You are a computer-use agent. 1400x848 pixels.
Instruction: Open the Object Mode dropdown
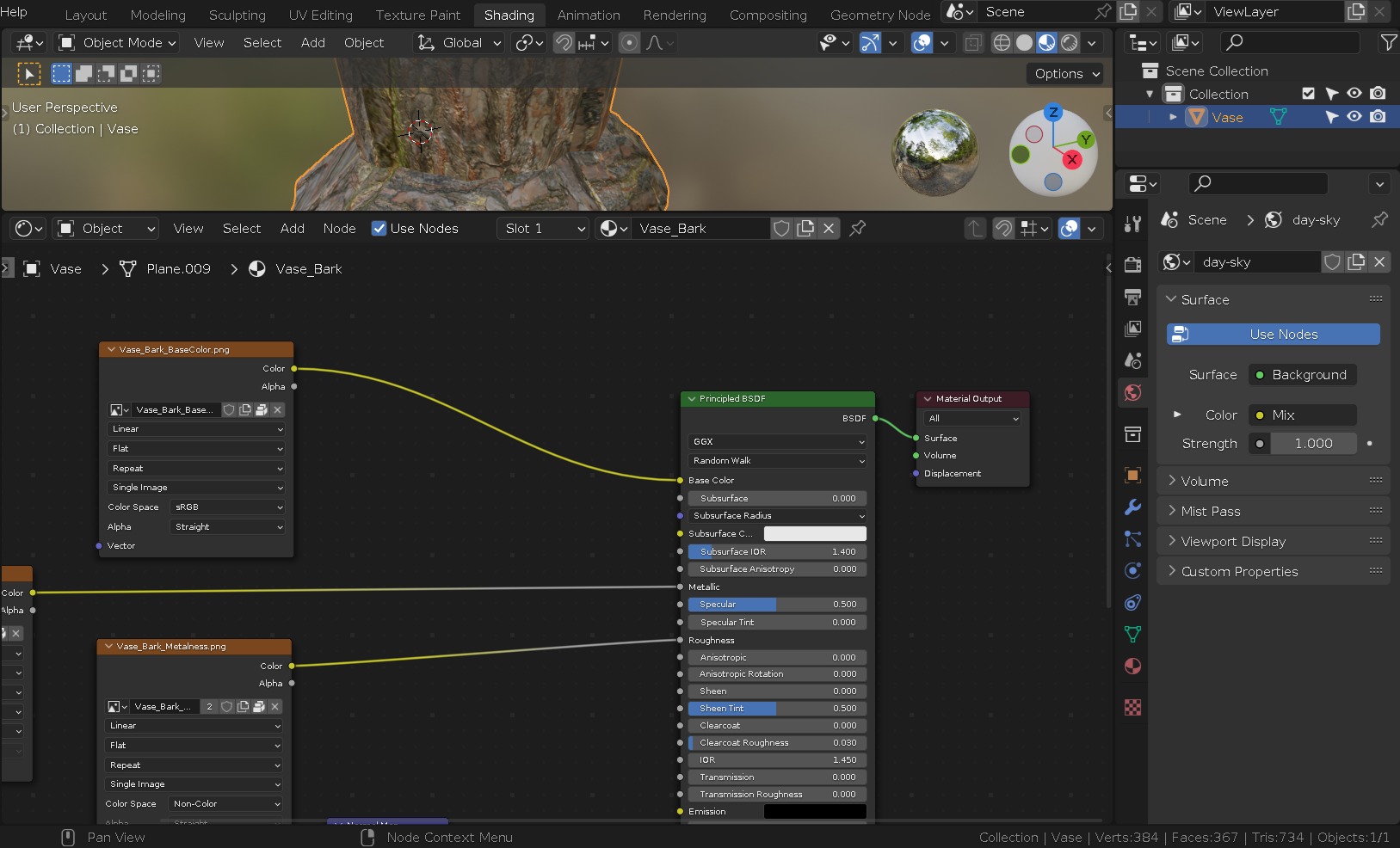tap(117, 43)
